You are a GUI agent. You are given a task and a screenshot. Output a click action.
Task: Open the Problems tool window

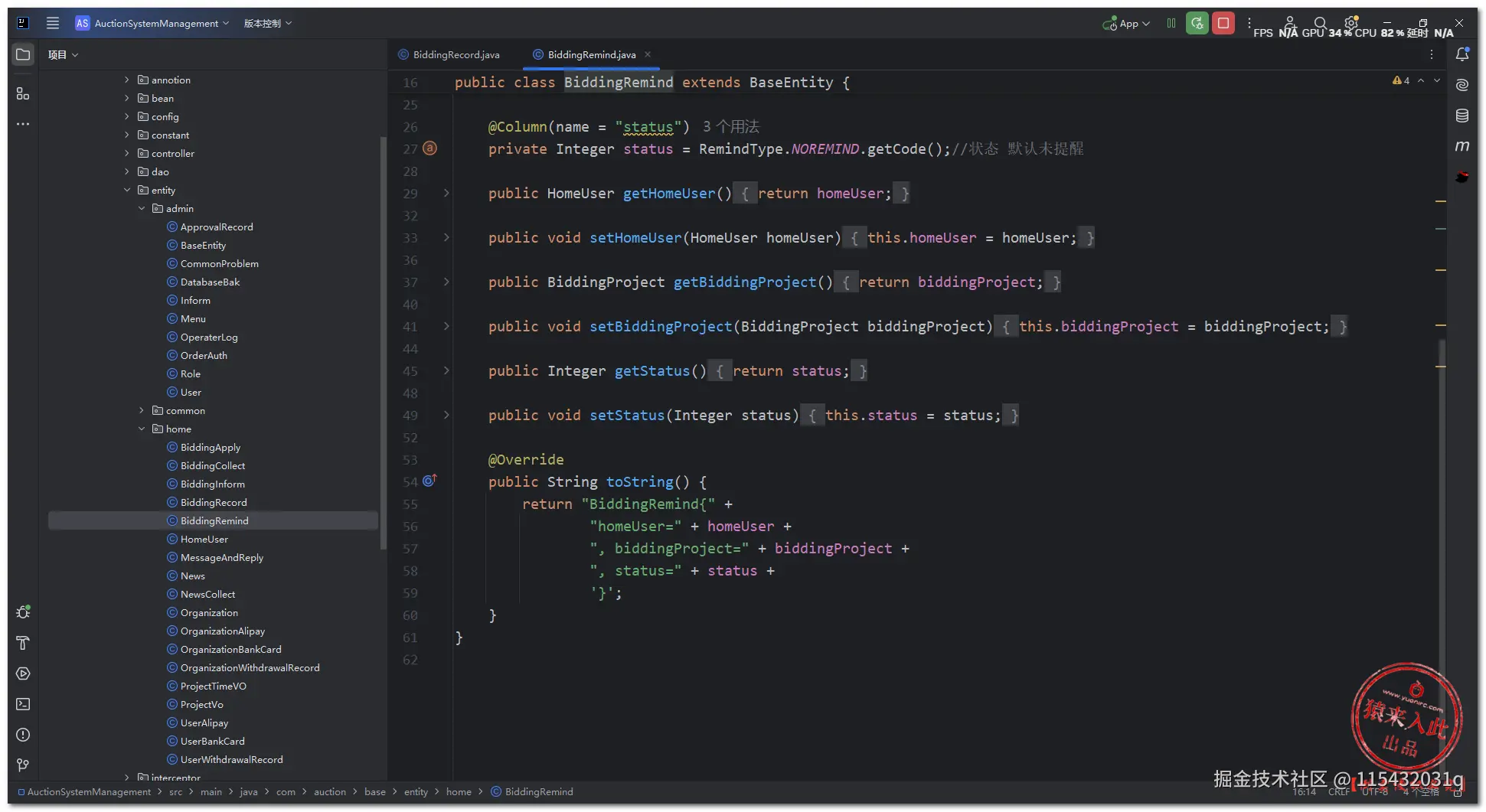pyautogui.click(x=23, y=735)
